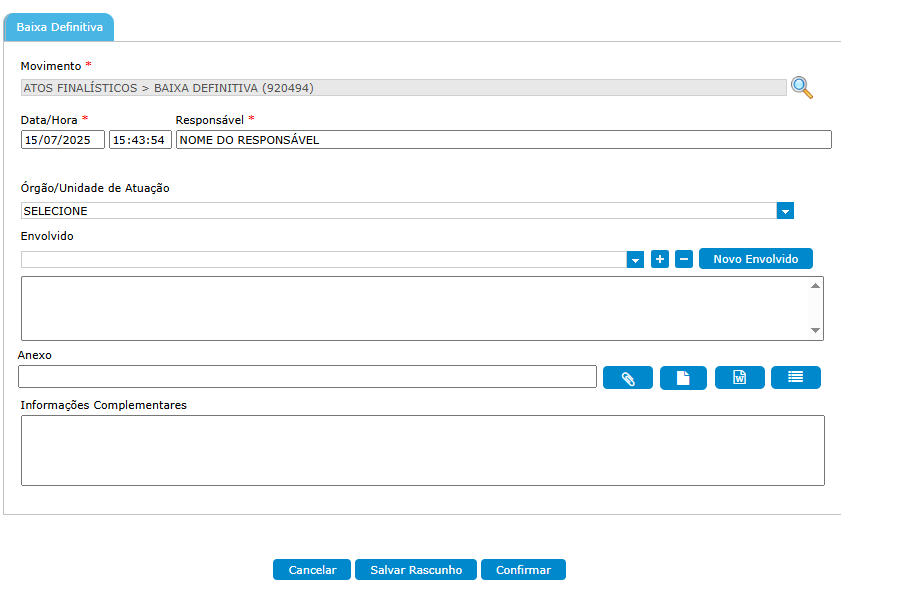Viewport: 897px width, 595px height.
Task: Click the blank document icon button
Action: coord(683,378)
